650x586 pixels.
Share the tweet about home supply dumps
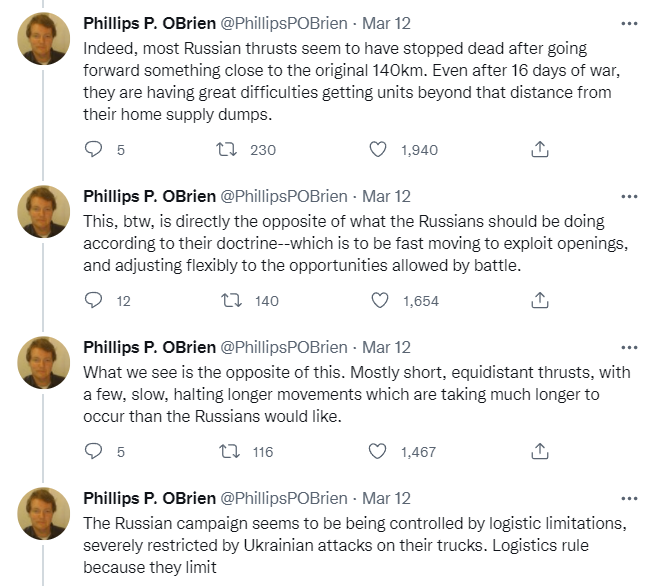click(x=539, y=149)
